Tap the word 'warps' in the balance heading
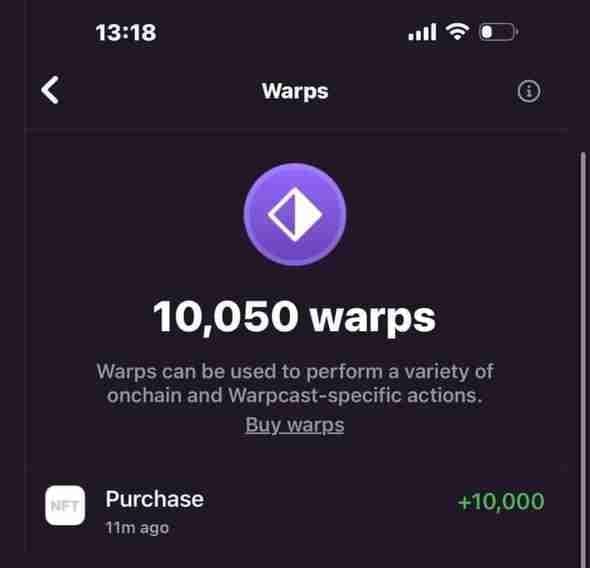 (x=373, y=319)
